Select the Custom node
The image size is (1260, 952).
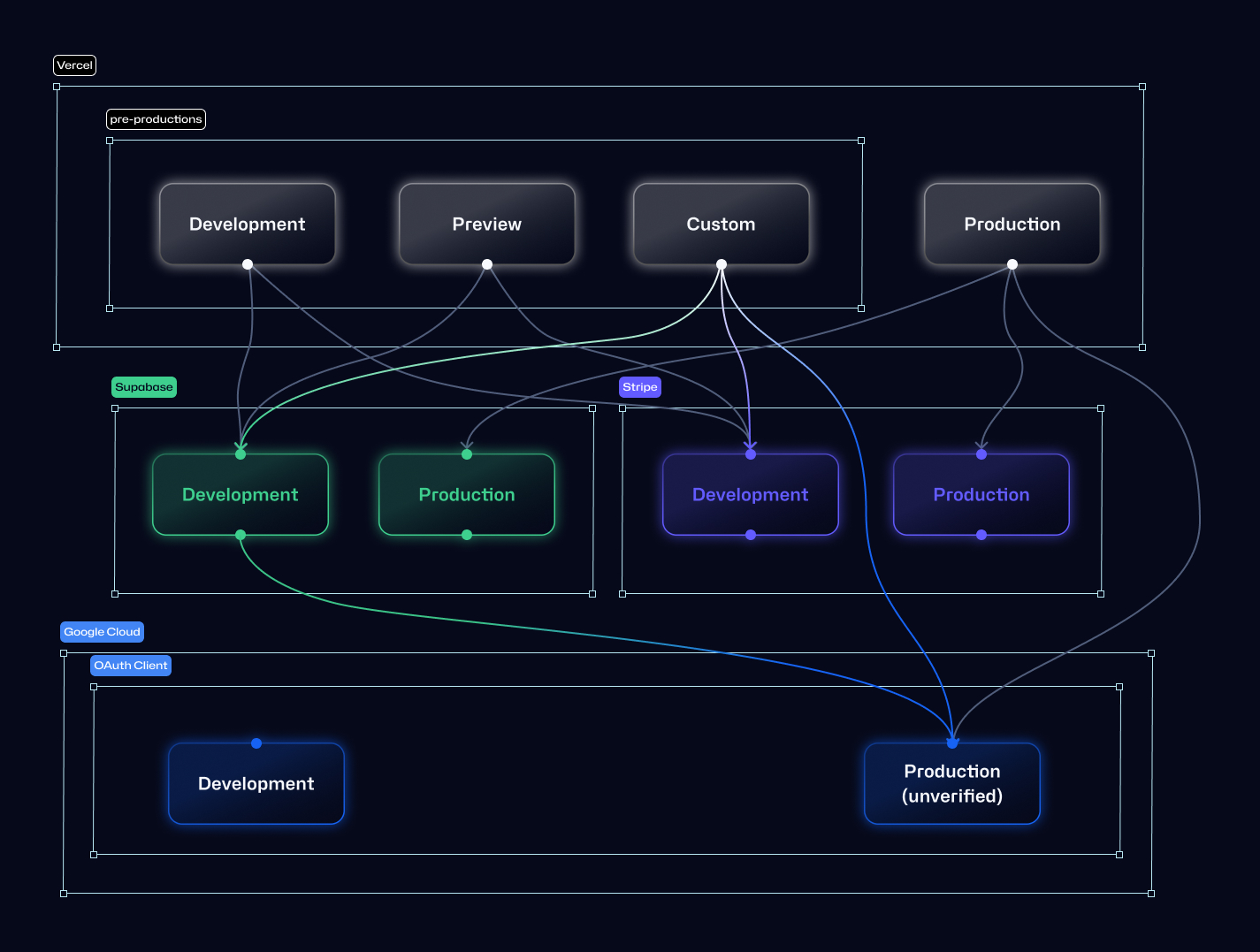point(721,224)
